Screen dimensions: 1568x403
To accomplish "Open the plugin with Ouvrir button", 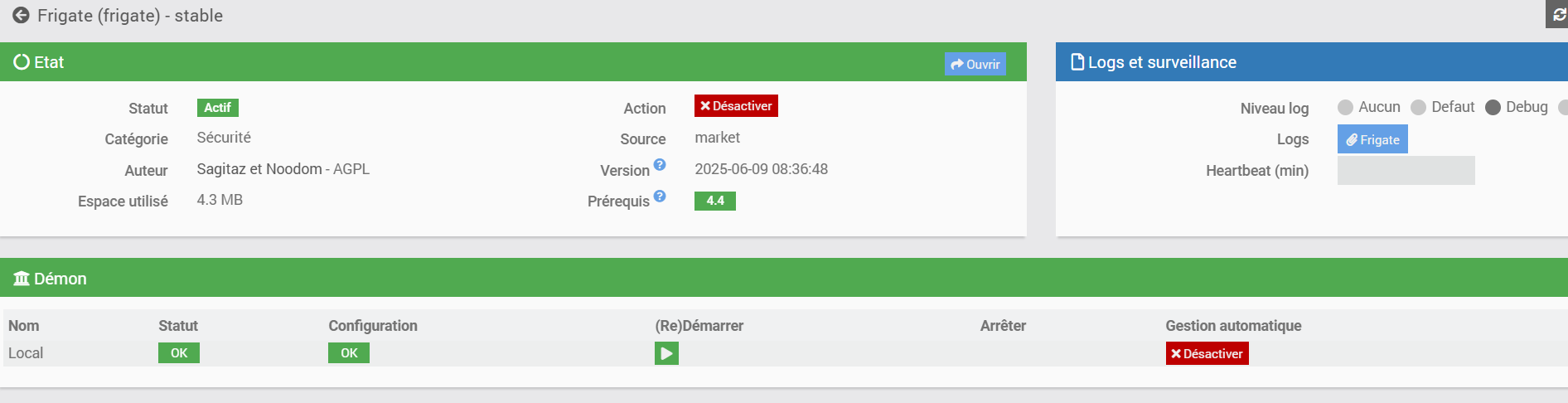I will tap(975, 65).
